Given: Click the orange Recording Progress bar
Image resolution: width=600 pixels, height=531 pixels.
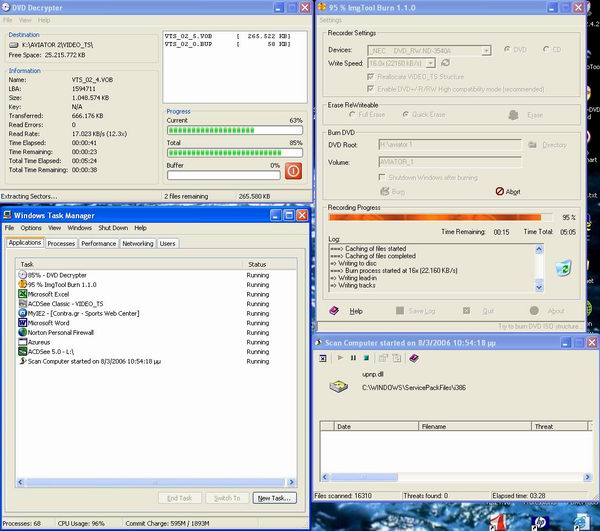Looking at the screenshot, I should click(x=440, y=217).
